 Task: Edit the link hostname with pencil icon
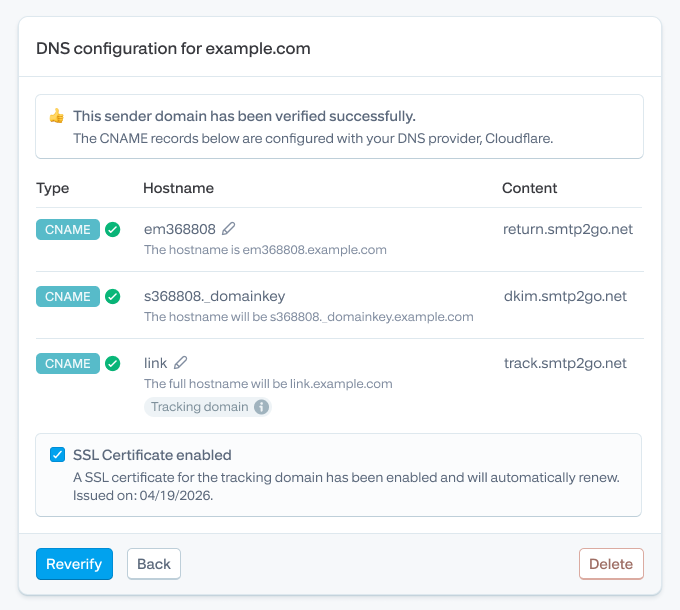pyautogui.click(x=180, y=362)
